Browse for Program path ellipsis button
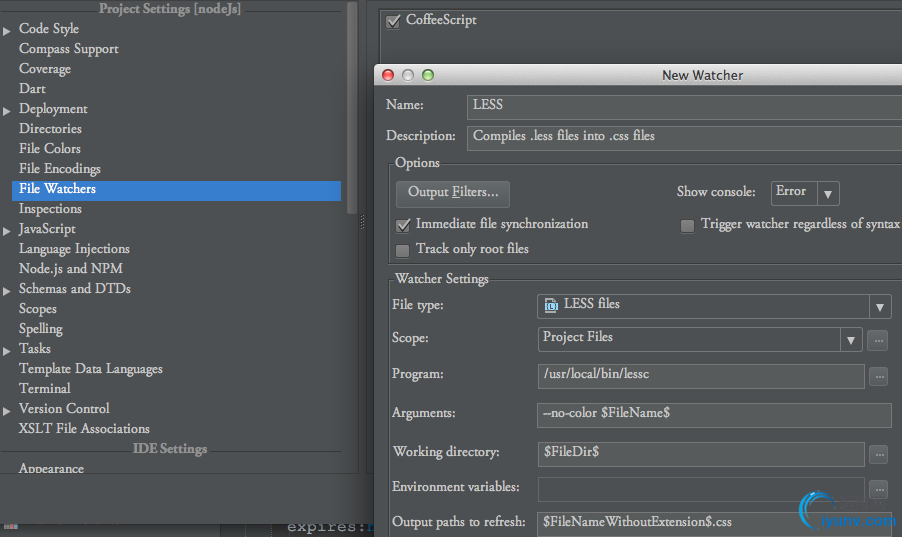902x537 pixels. [878, 377]
